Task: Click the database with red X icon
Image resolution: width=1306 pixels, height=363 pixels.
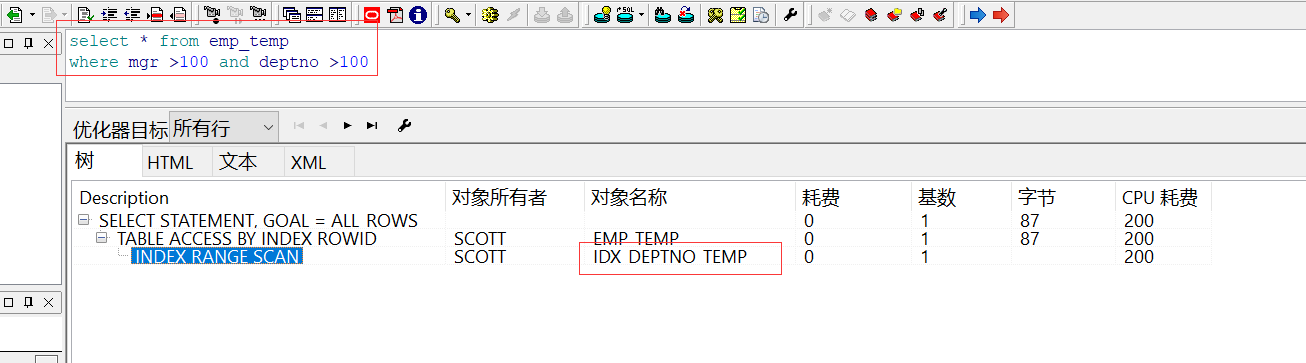Action: coord(686,15)
